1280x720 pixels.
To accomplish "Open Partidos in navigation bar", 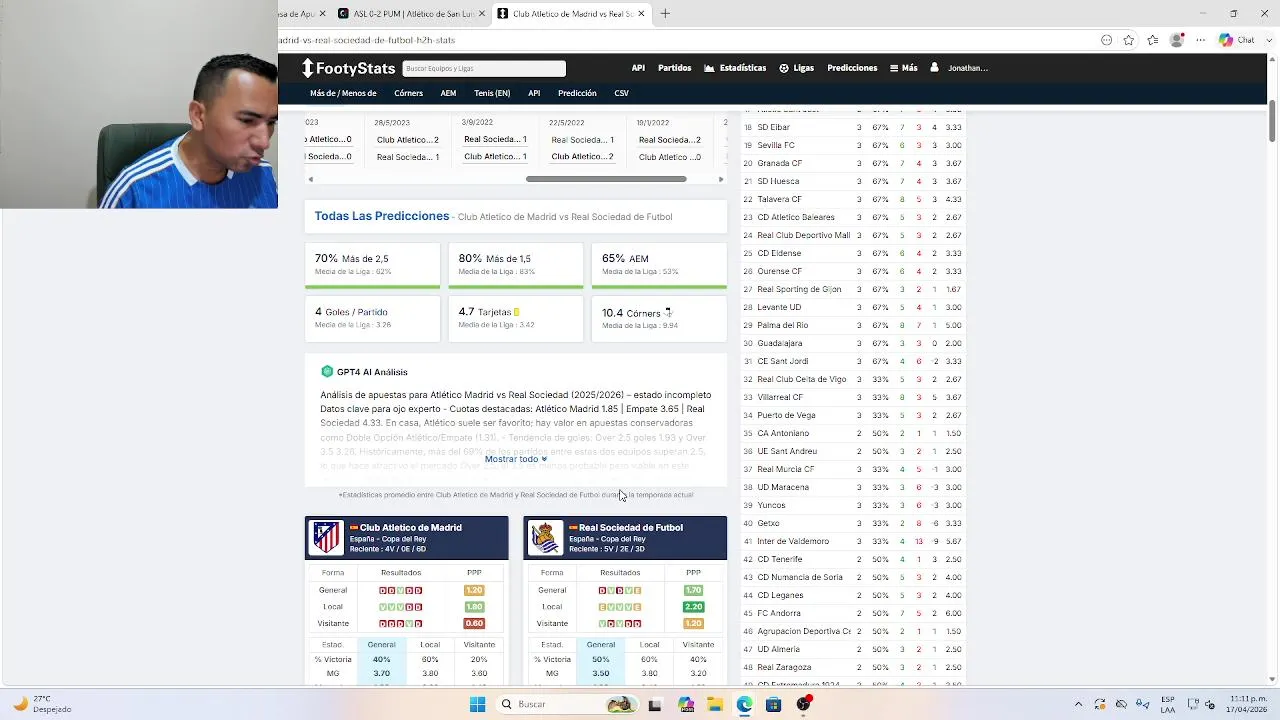I will click(675, 68).
